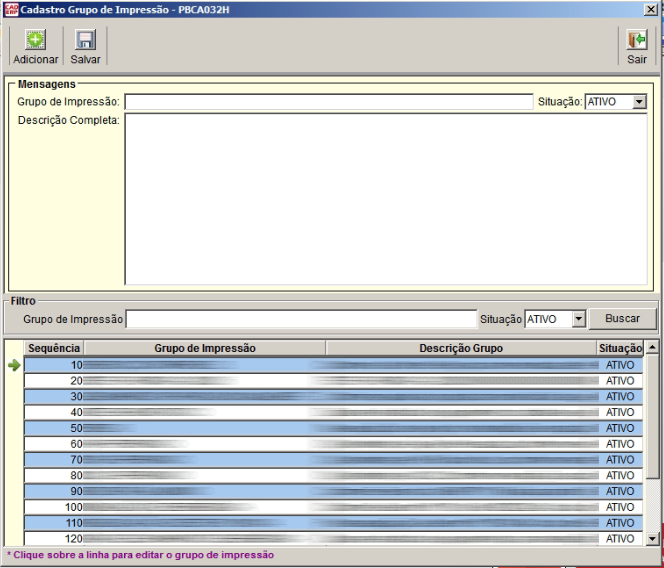
Task: Click the Descrição Grupo column header
Action: 461,348
